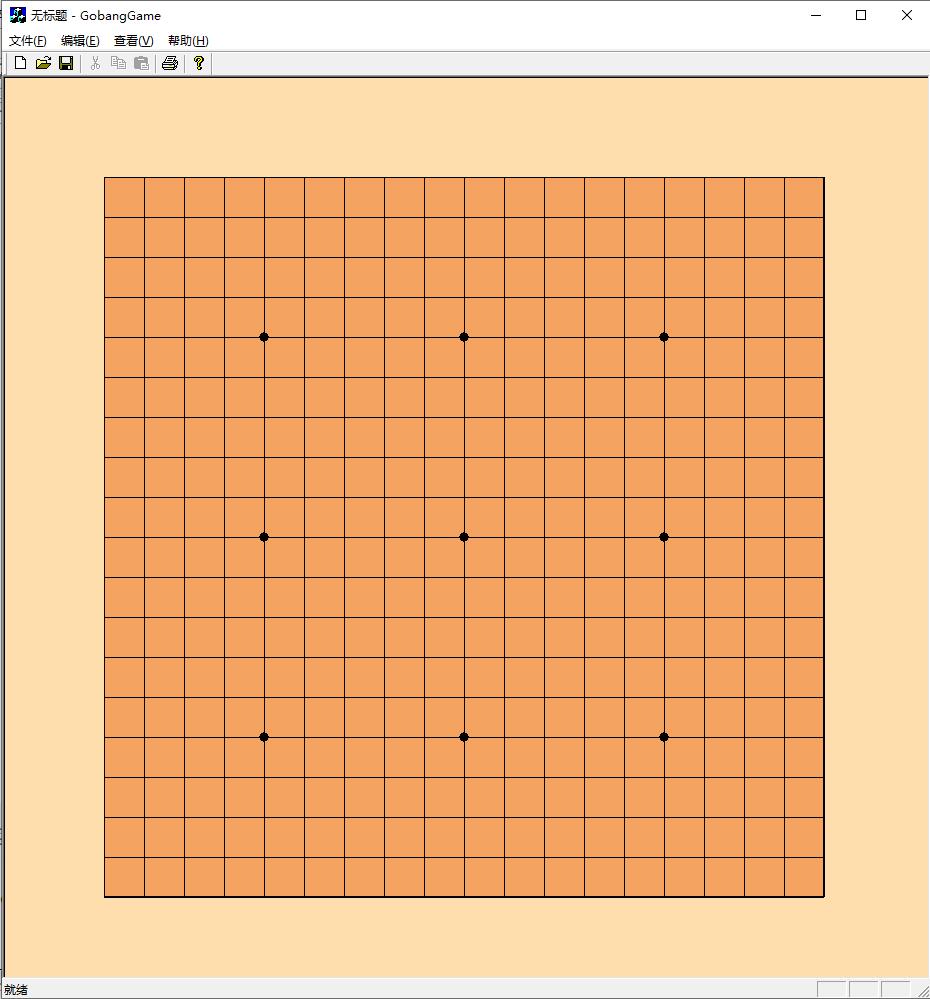Open About via question mark icon
Viewport: 930px width, 999px height.
tap(199, 63)
